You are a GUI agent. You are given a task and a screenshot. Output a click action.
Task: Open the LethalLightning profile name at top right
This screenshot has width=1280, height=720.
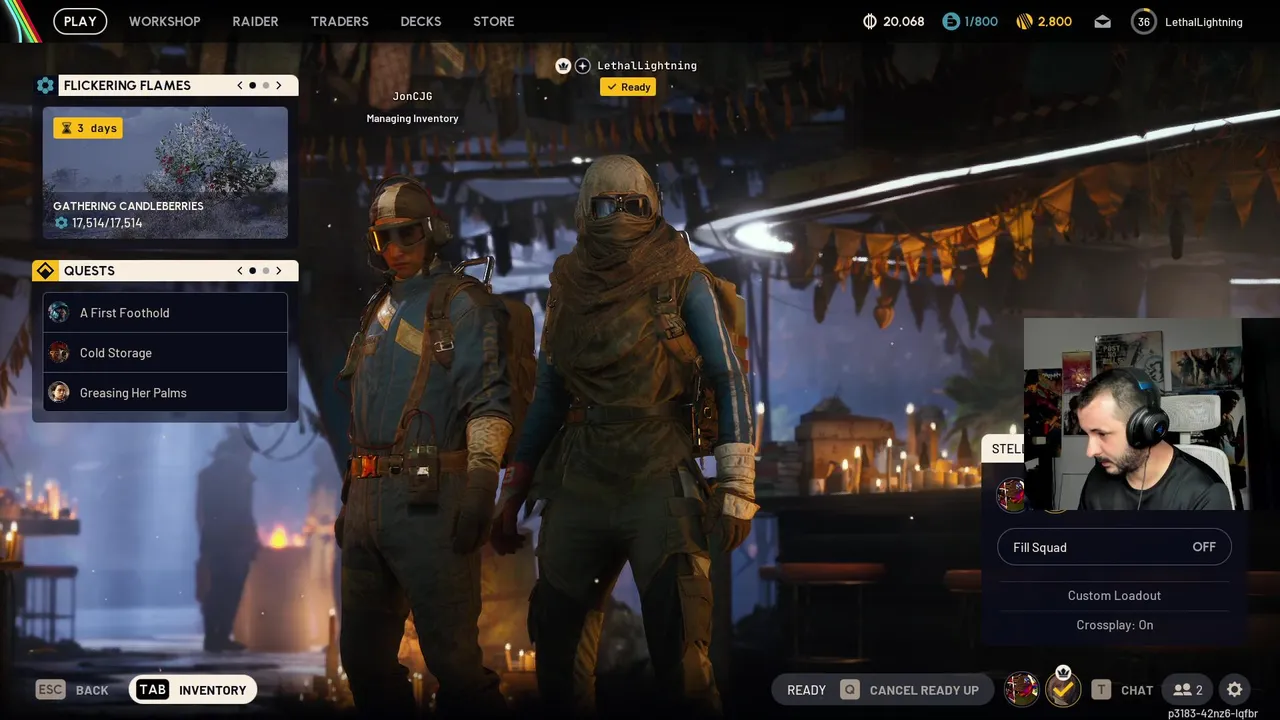click(x=1204, y=22)
